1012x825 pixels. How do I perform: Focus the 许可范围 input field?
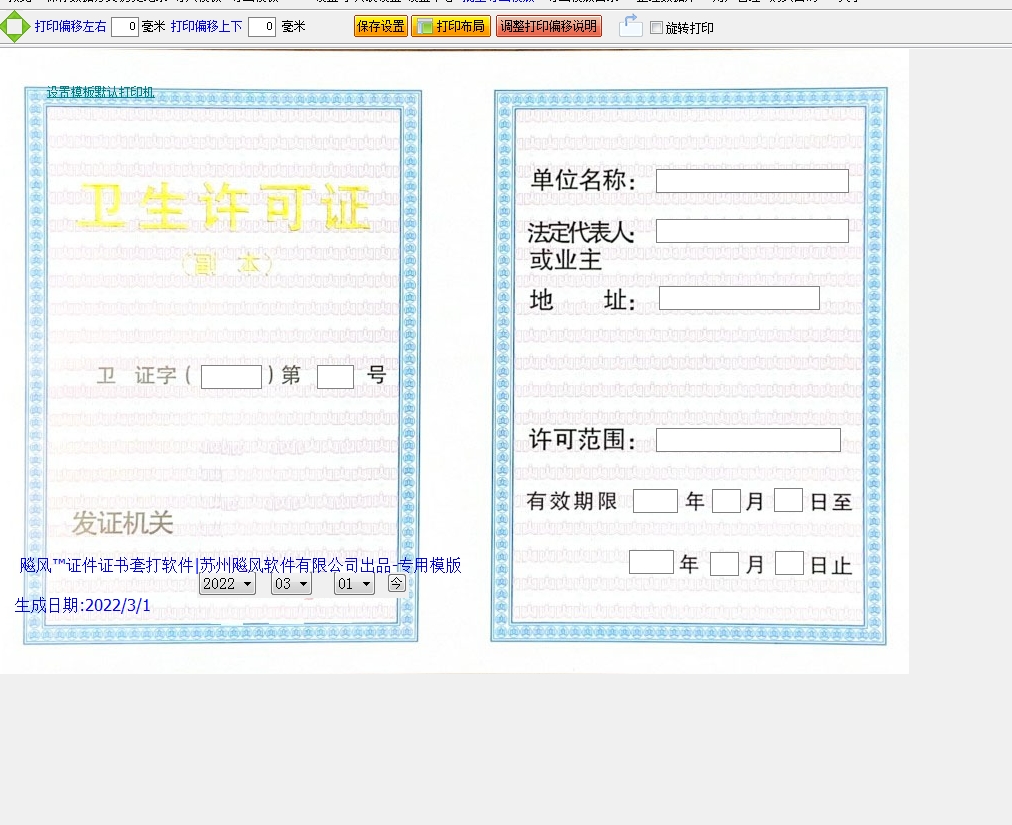click(748, 440)
